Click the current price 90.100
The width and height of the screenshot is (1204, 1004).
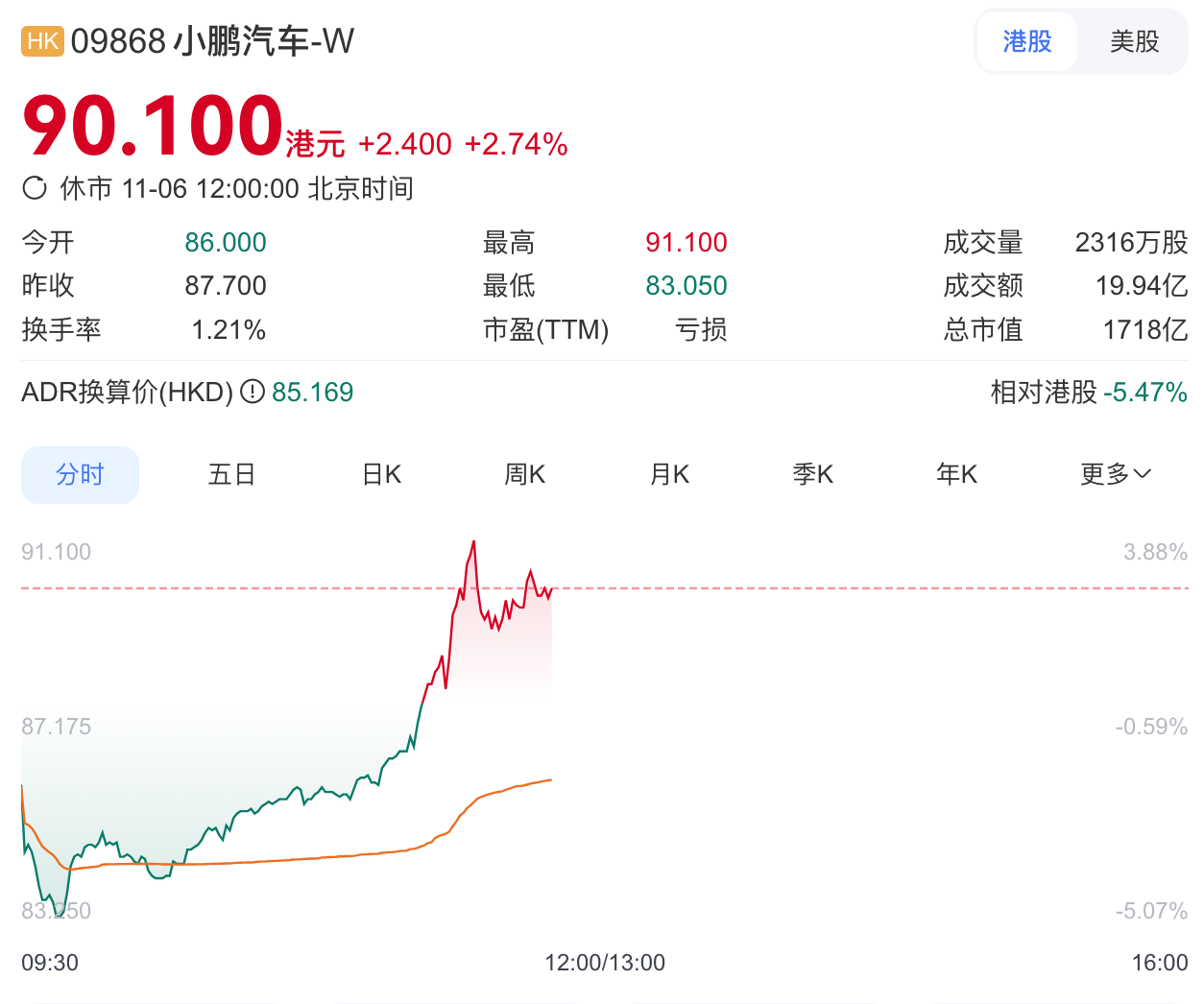point(153,126)
